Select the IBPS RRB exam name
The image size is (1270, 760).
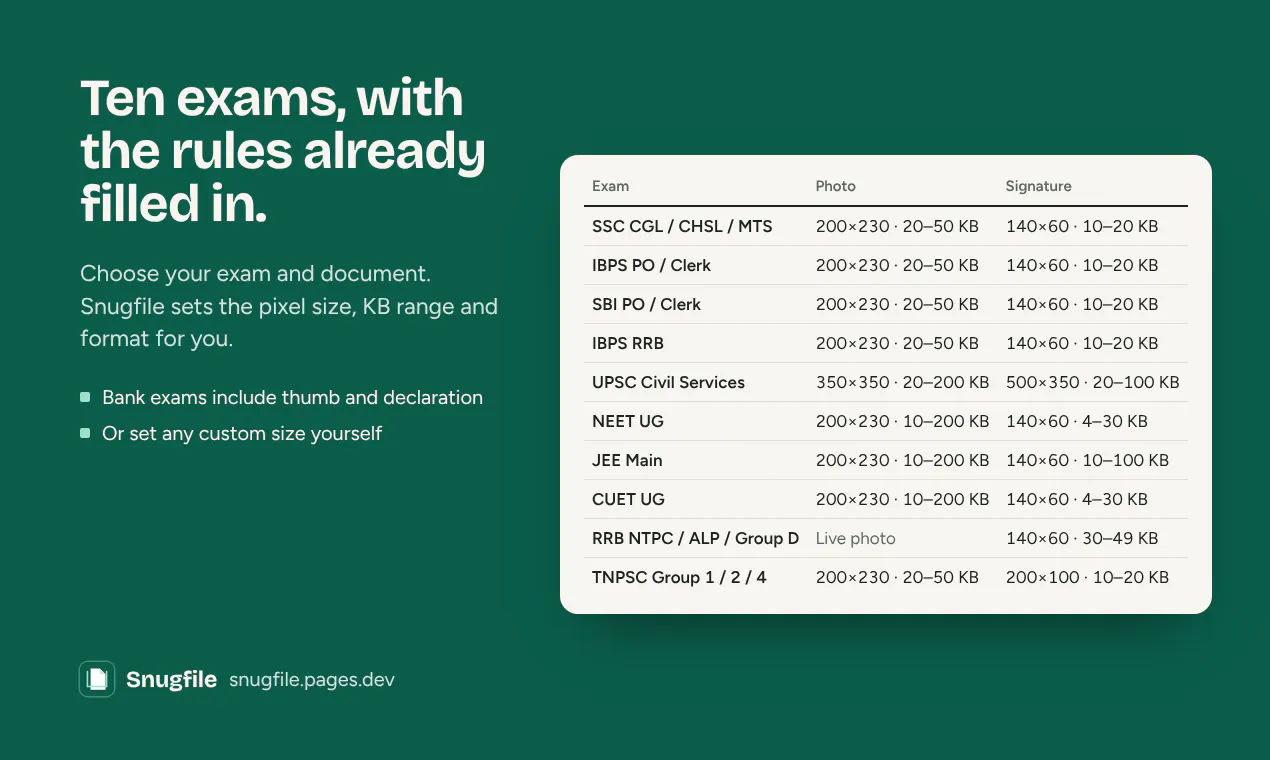point(628,343)
